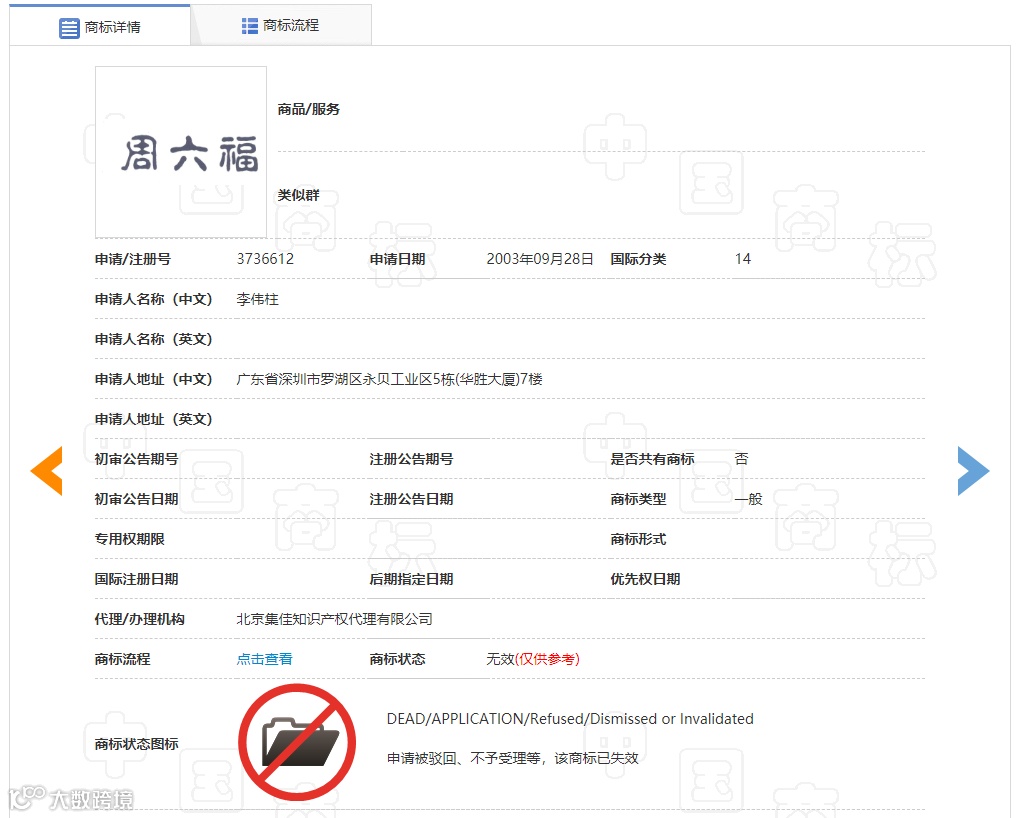Click the 商标形式 label

(638, 539)
